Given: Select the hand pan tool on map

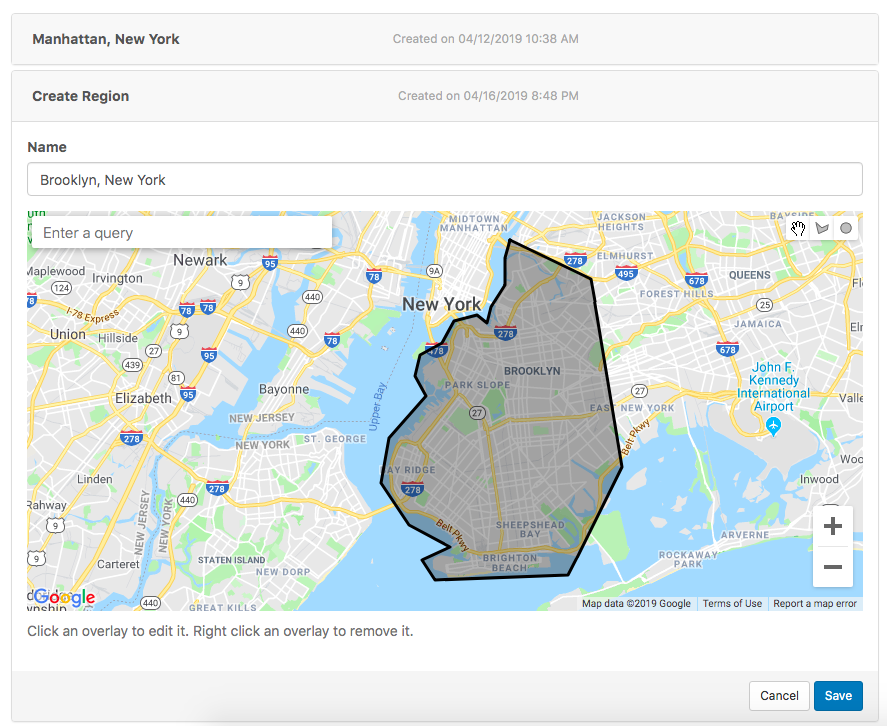Looking at the screenshot, I should tap(798, 229).
